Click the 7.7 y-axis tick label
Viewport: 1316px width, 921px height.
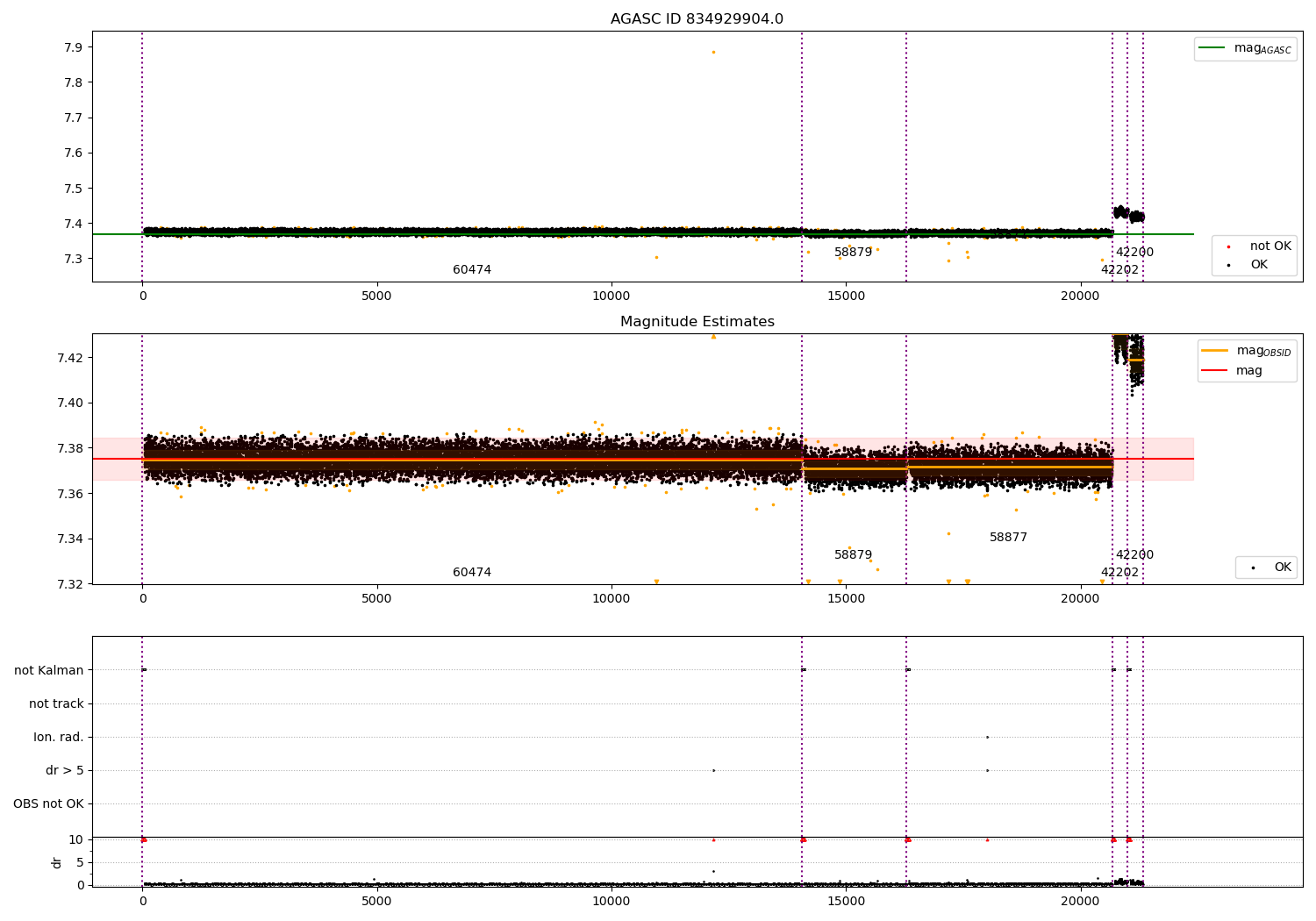[72, 118]
